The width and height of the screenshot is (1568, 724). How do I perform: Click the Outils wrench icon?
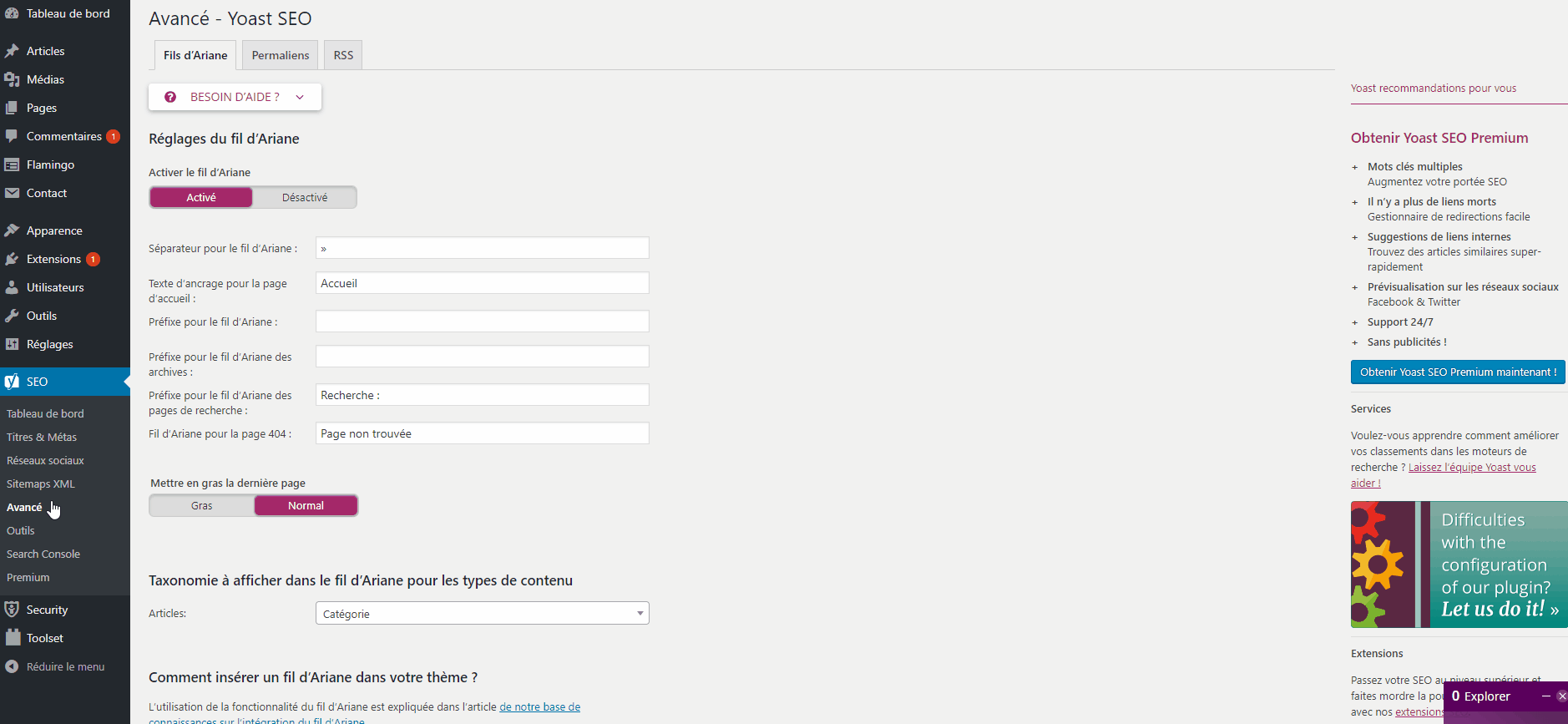pyautogui.click(x=12, y=316)
